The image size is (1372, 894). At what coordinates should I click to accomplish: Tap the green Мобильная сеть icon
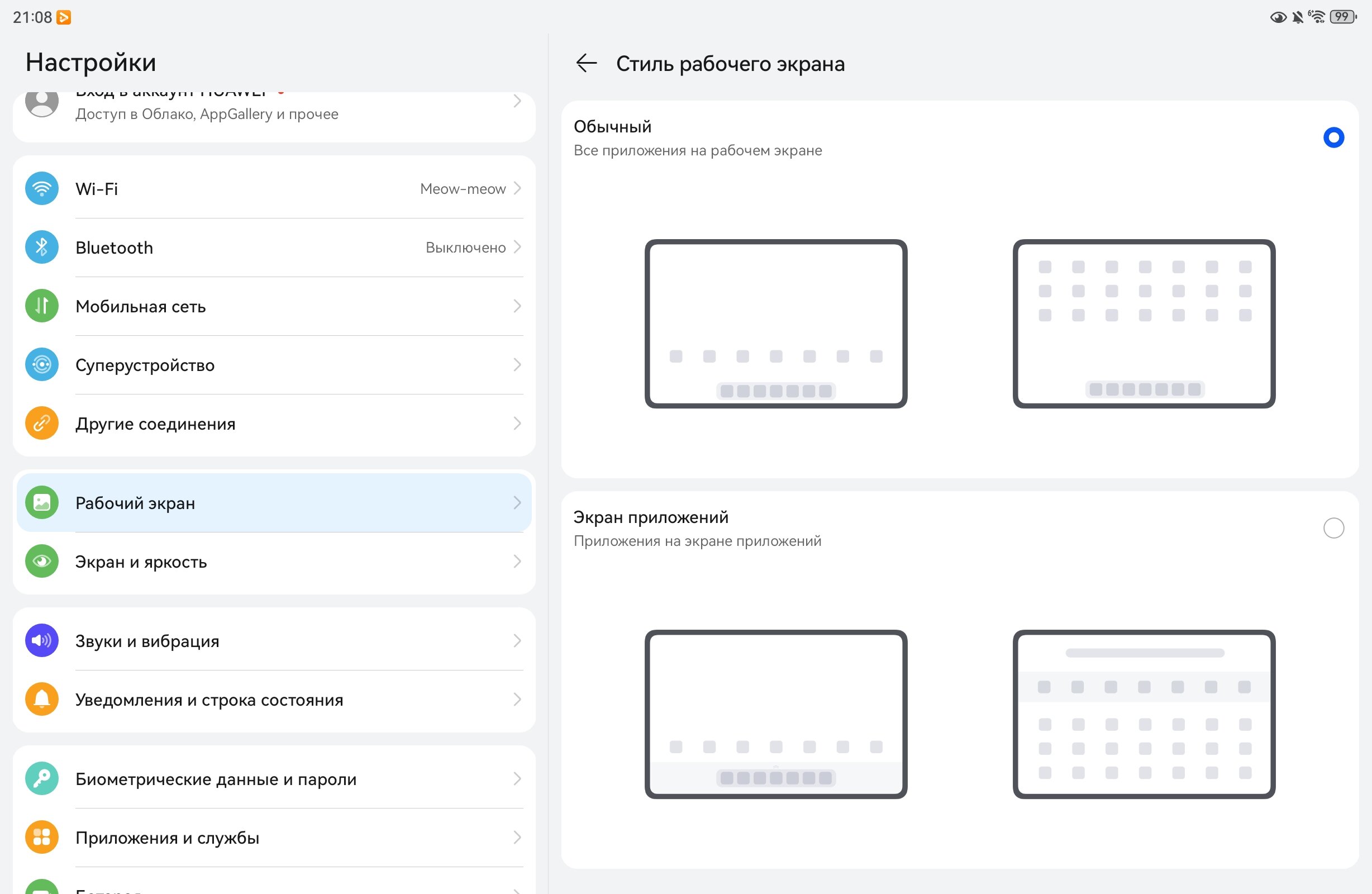(41, 306)
